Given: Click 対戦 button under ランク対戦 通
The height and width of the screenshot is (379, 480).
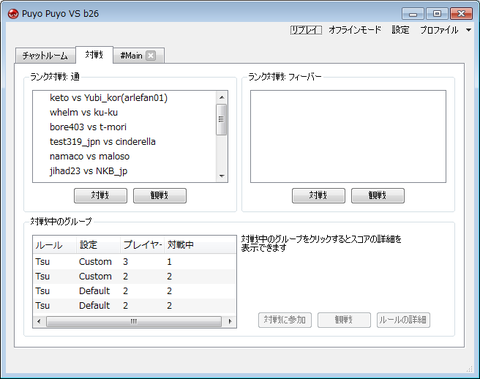Looking at the screenshot, I should 101,196.
